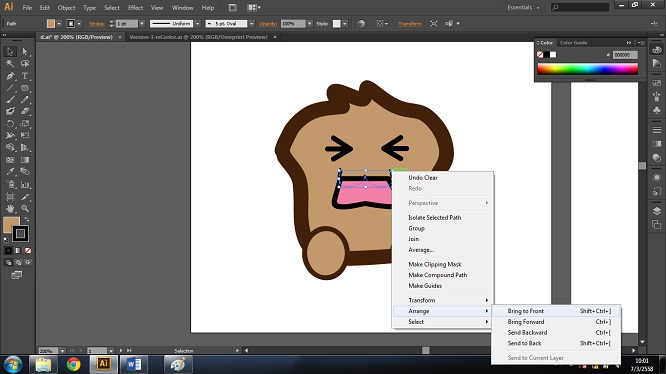Open graphic Style dropdown
The width and height of the screenshot is (666, 374).
coord(344,24)
